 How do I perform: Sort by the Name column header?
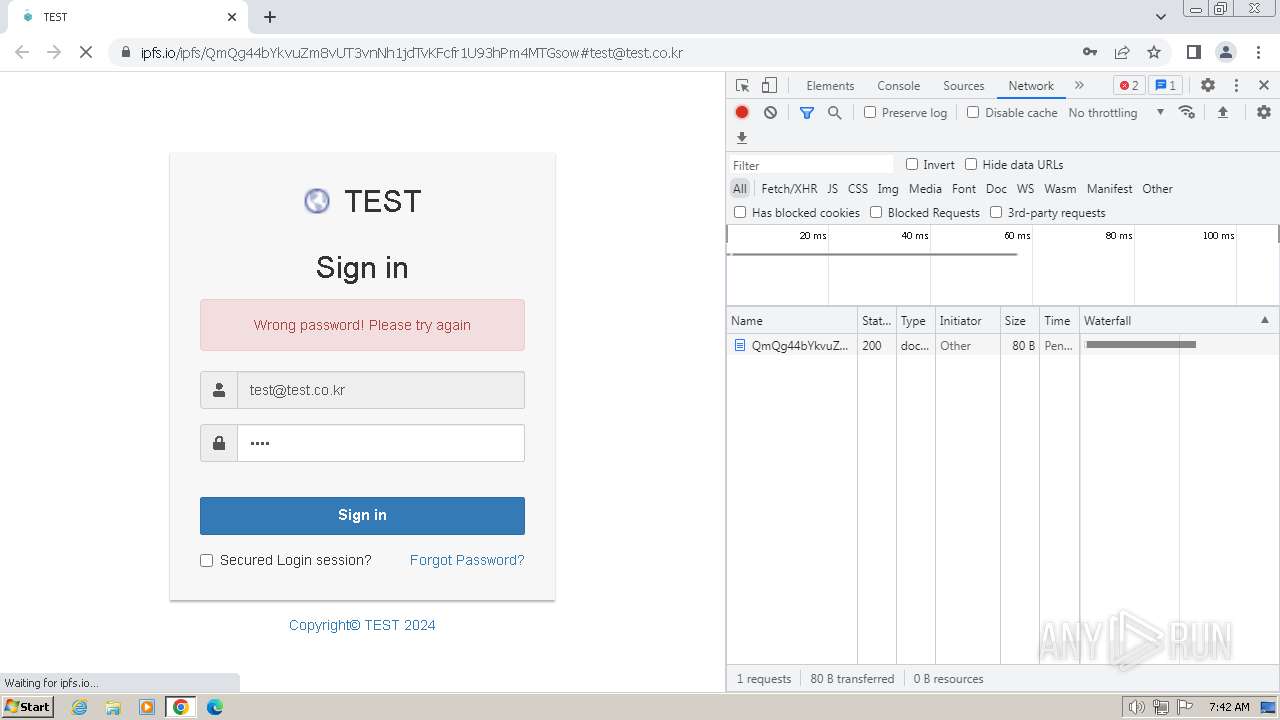[791, 320]
